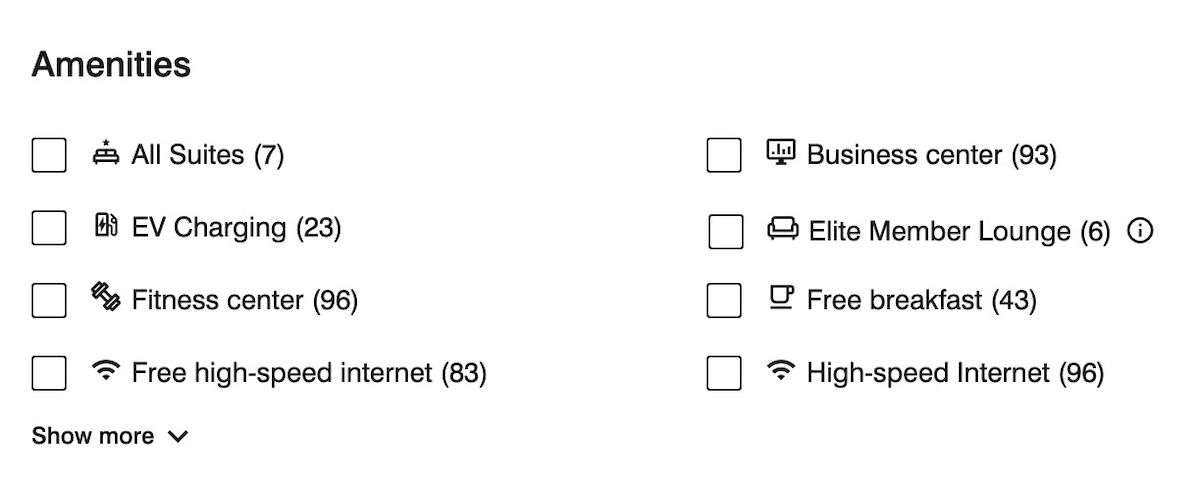Check the All Suites checkbox
This screenshot has width=1200, height=493.
(49, 155)
